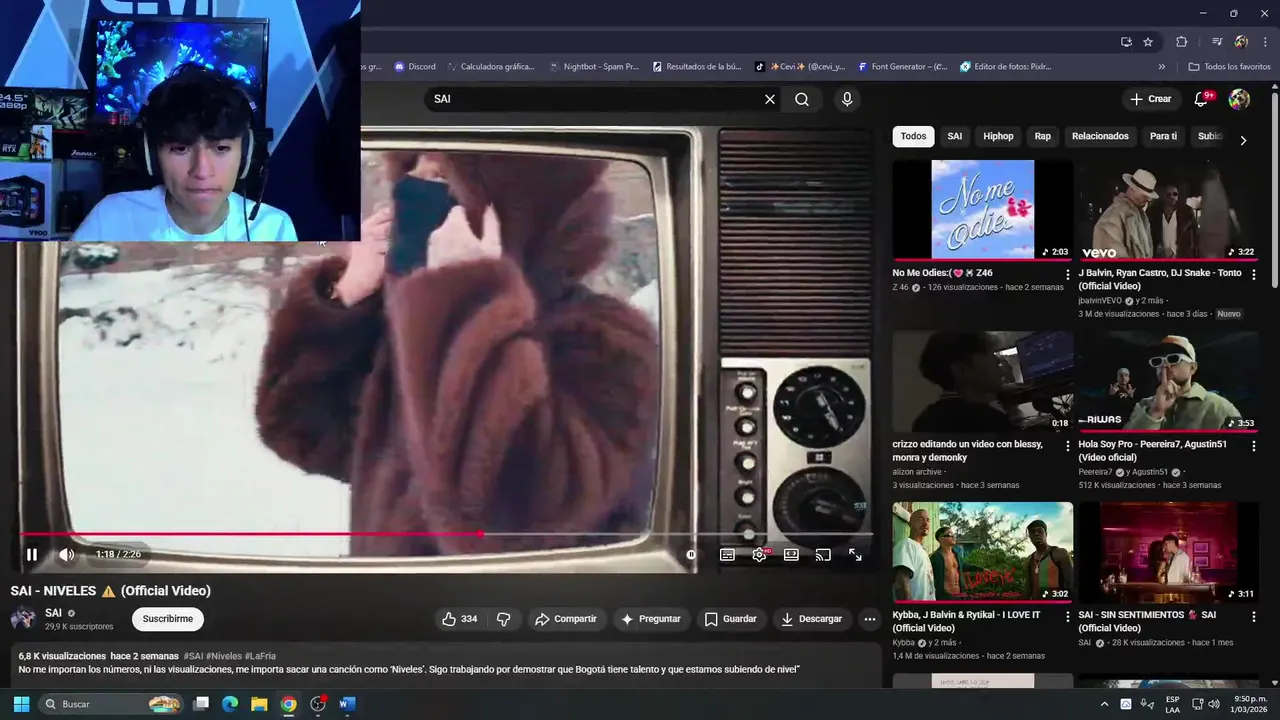Subscribe to SAI with Suscribirme
This screenshot has width=1280, height=720.
167,619
